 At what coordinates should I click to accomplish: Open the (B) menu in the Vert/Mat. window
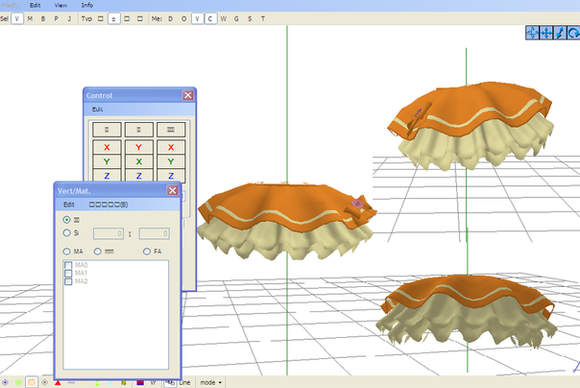click(108, 204)
